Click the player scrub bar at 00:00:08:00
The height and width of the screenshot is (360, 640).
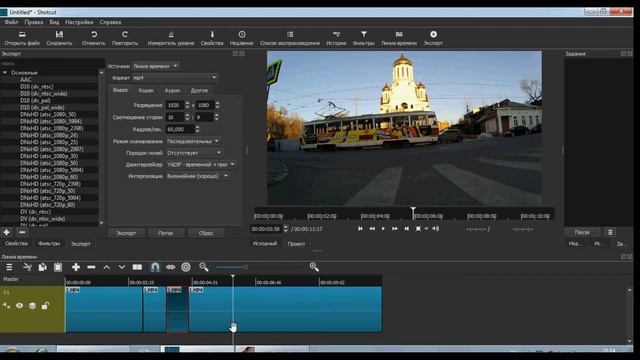pos(468,216)
